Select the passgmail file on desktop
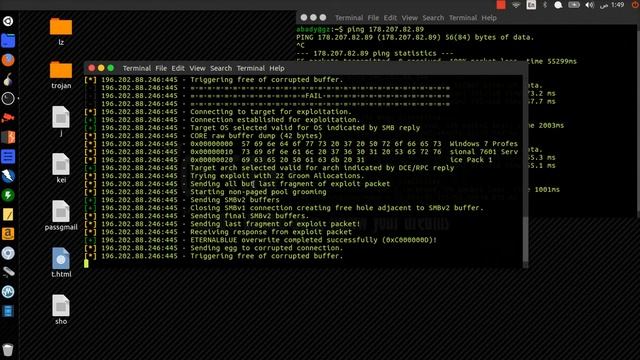Viewport: 640px width, 360px height. [x=61, y=215]
